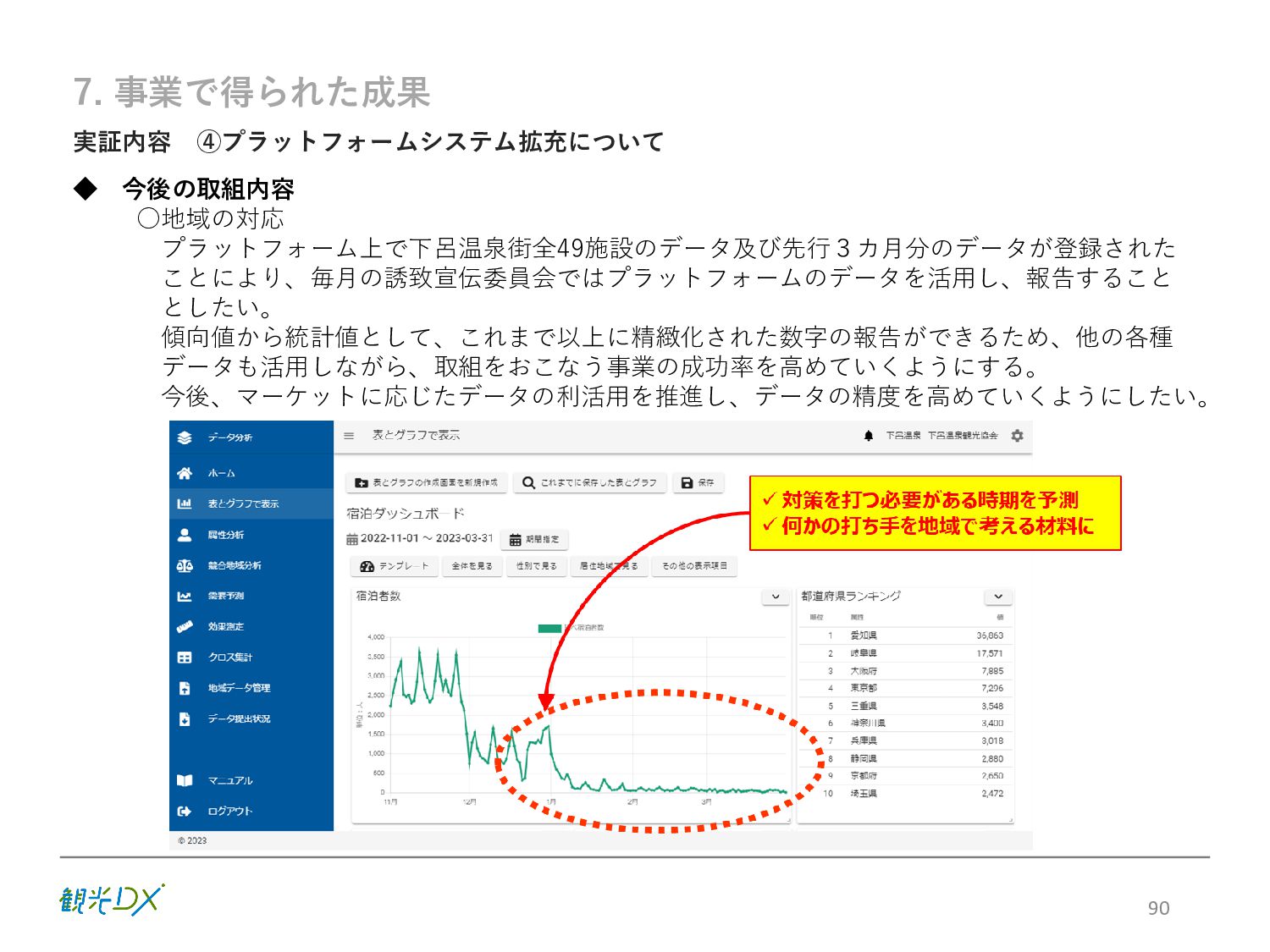Open これまでに保存した表とグラフ search button
Screen dimensions: 1270x952
coord(590,482)
